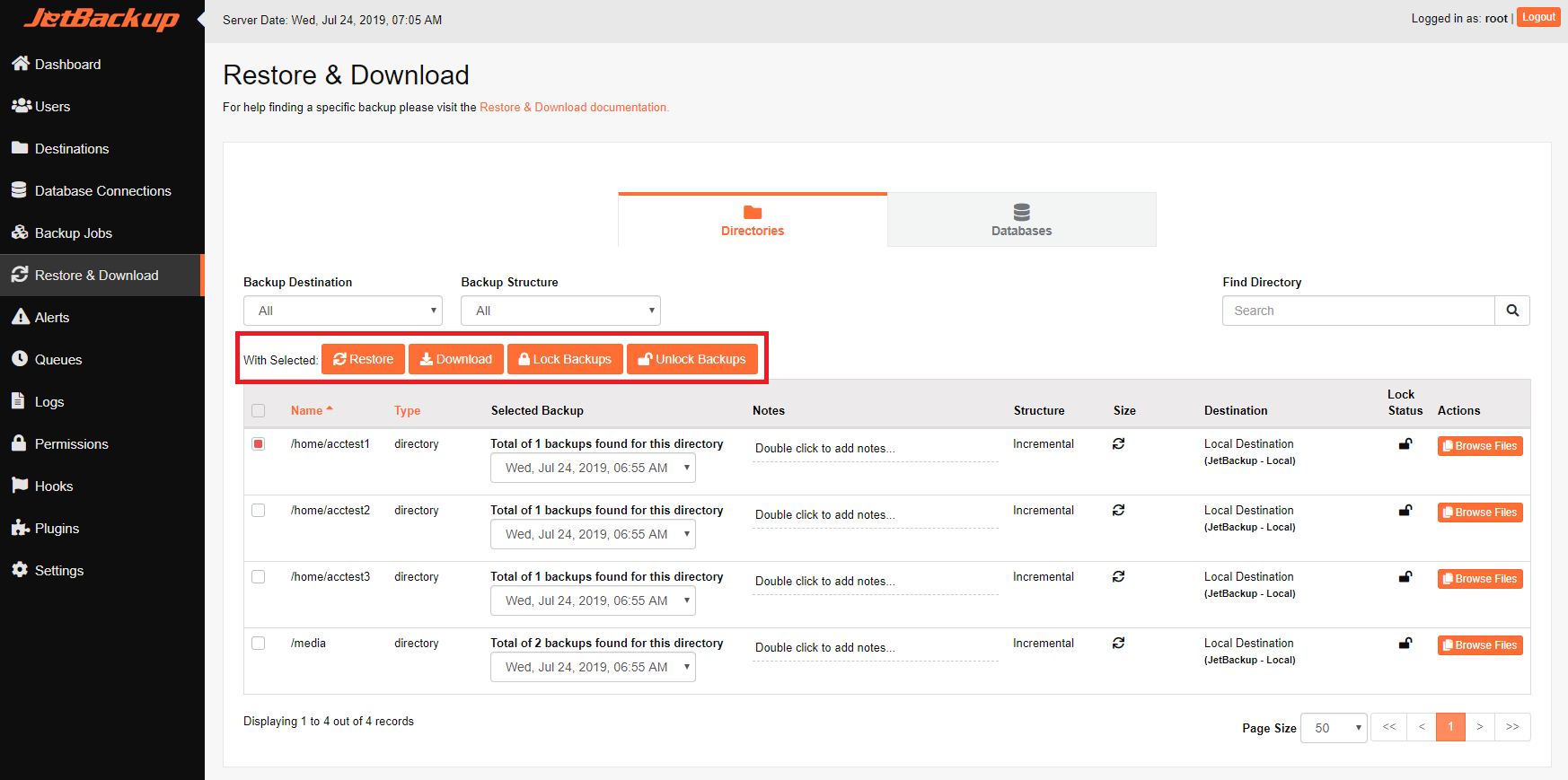Click the Restore button
This screenshot has height=780, width=1568.
363,359
